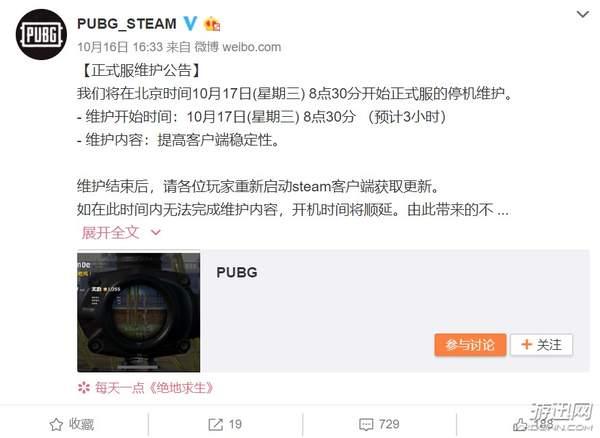Open the post options chevron menu
The height and width of the screenshot is (438, 600).
582,15
